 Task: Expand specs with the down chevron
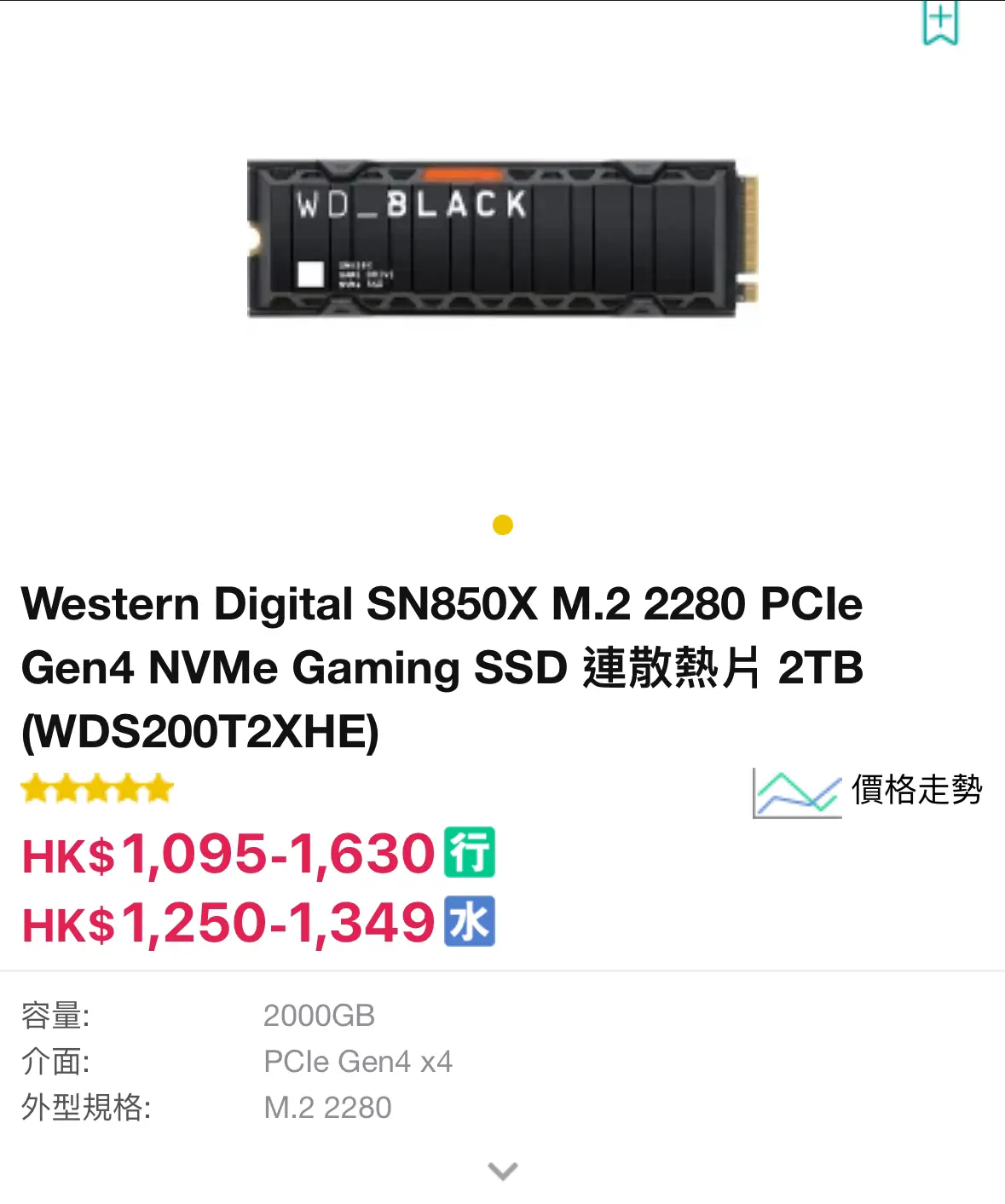pos(503,1171)
